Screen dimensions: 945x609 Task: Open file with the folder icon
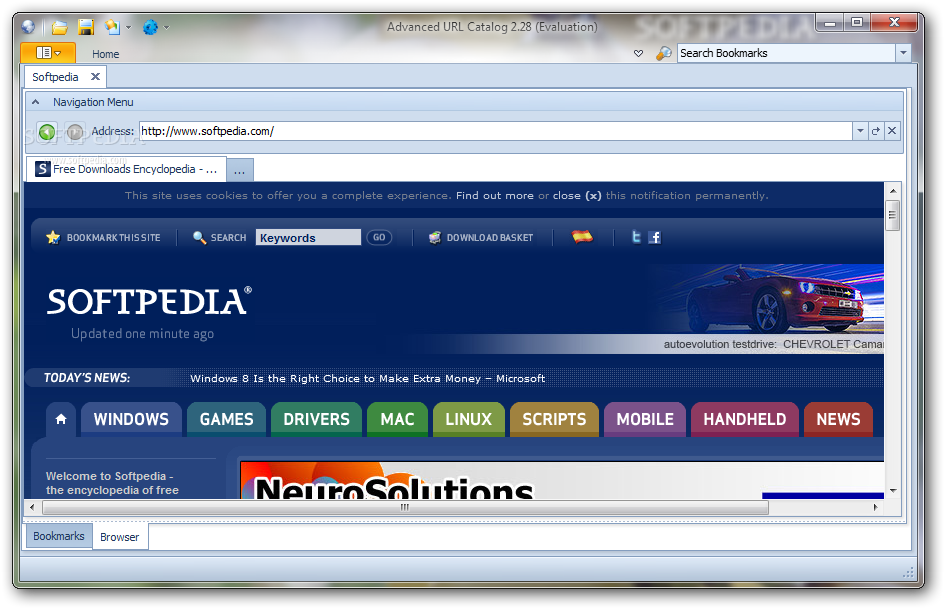tap(59, 27)
